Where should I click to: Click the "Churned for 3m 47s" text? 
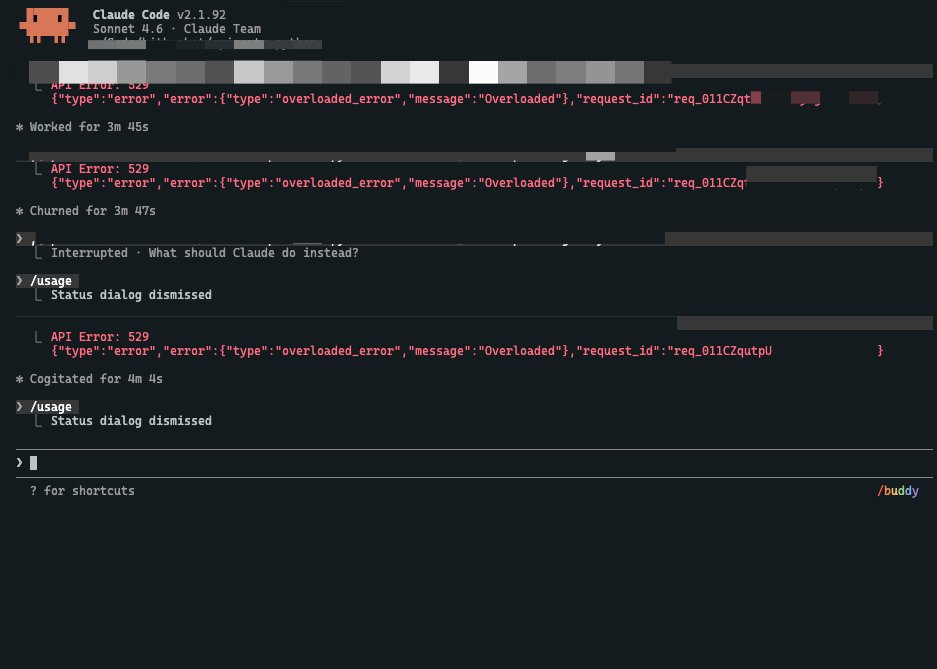click(93, 211)
